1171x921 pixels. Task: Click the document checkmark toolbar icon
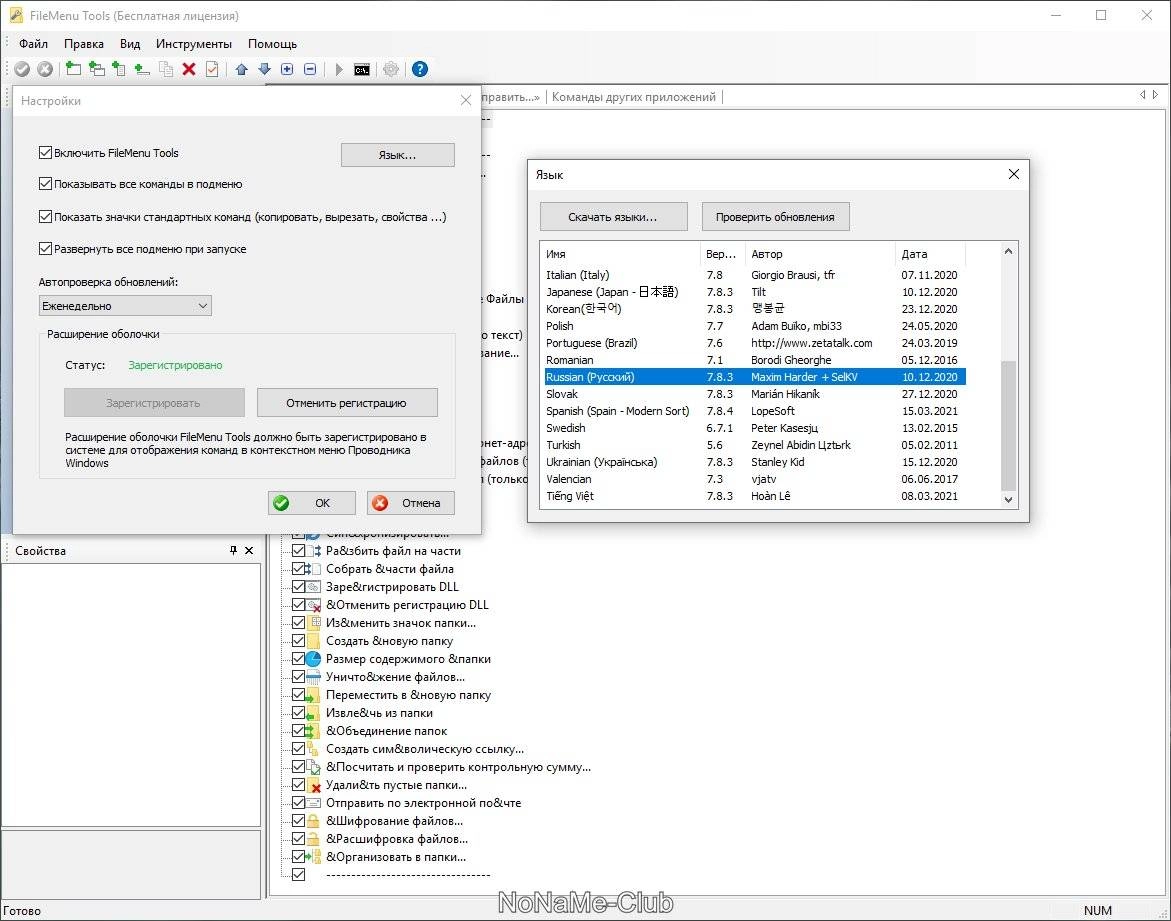point(212,69)
